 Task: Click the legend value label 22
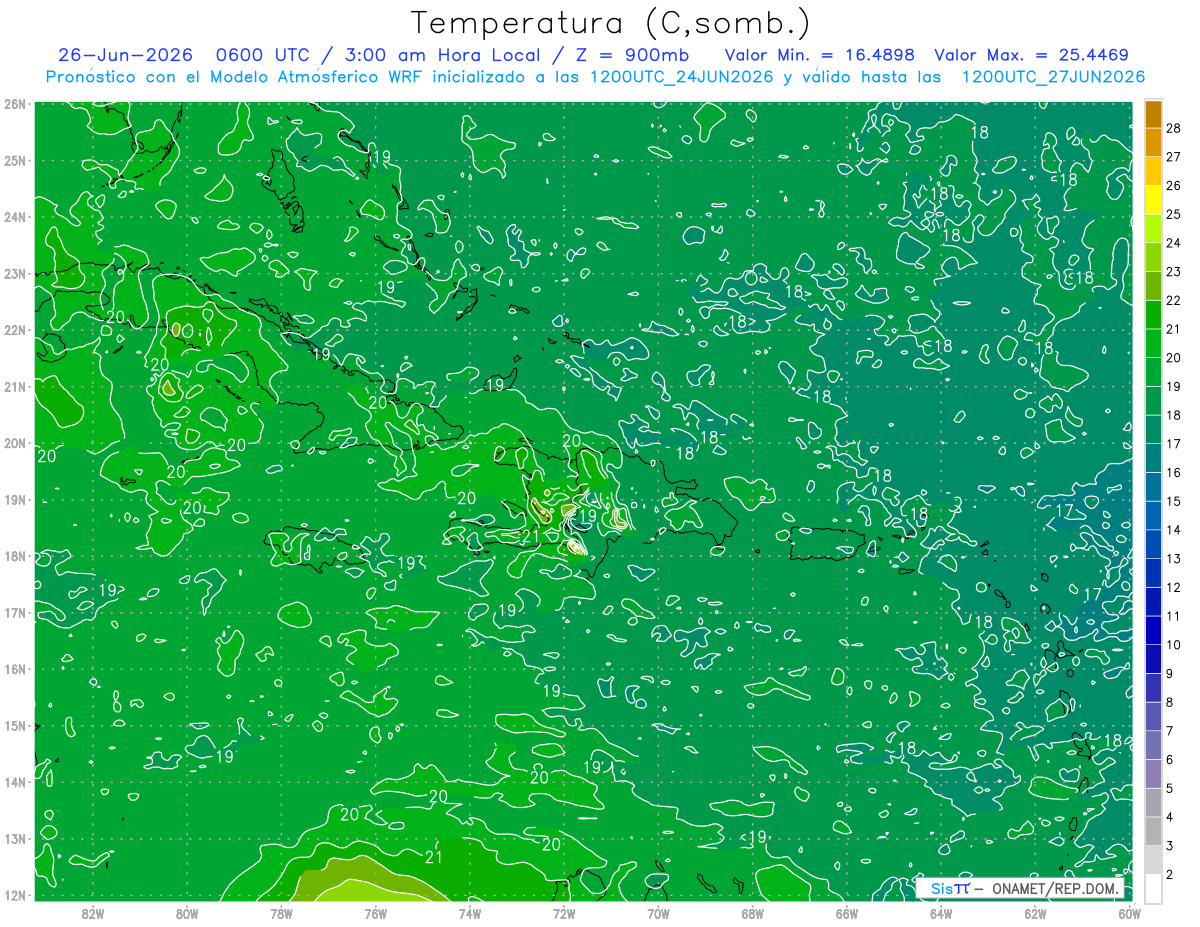coord(1174,300)
